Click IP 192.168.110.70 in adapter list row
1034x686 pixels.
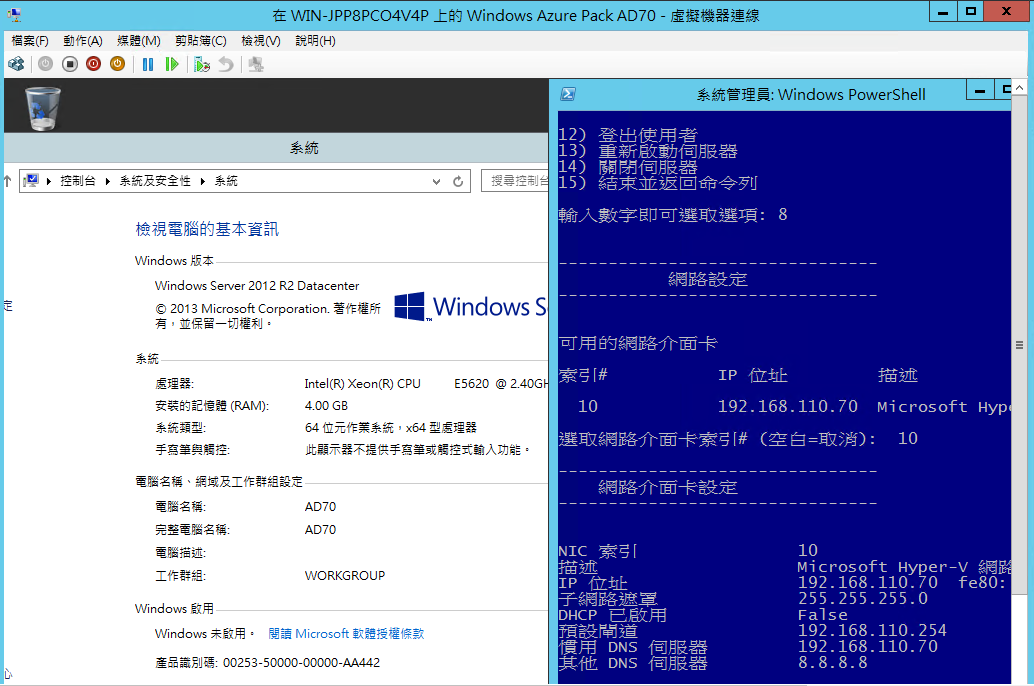tap(788, 406)
